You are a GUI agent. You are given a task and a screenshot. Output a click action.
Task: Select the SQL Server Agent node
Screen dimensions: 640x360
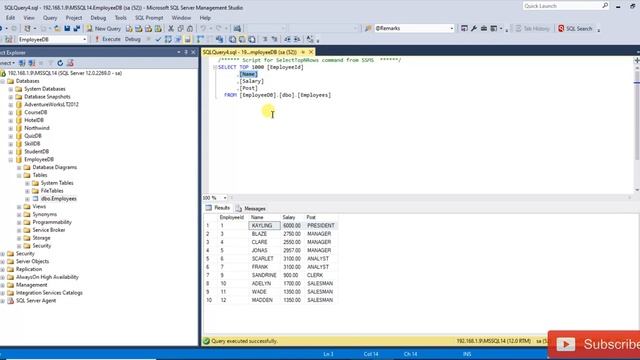(36, 301)
